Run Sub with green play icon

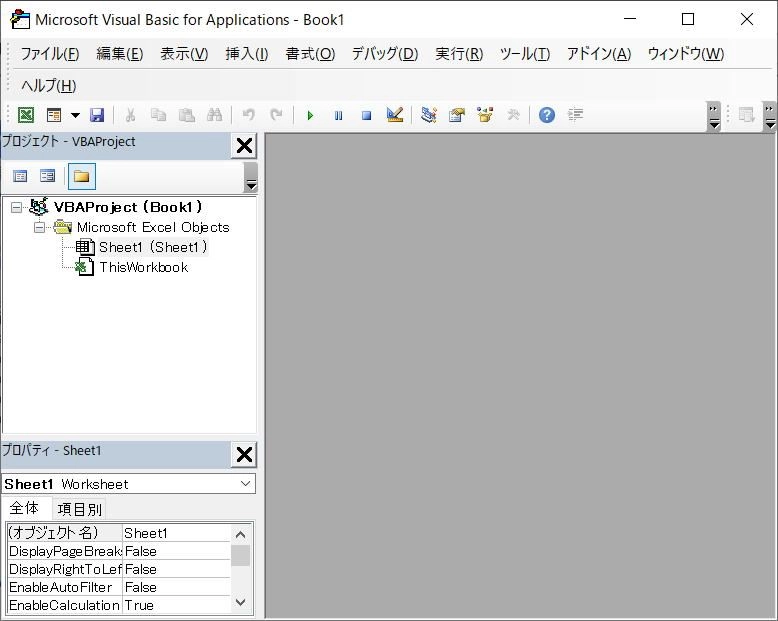310,116
